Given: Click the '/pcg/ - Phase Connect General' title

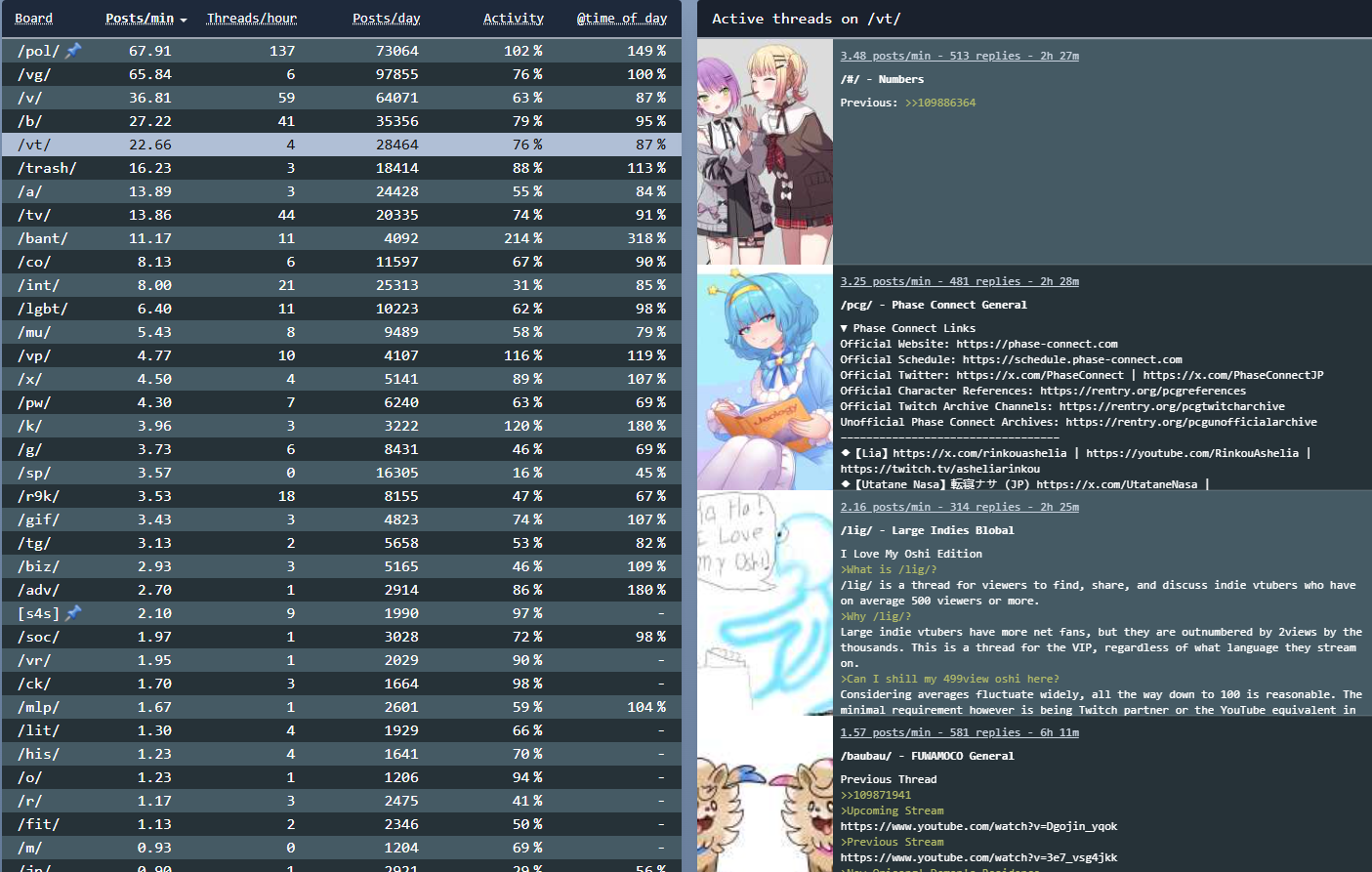Looking at the screenshot, I should point(934,305).
